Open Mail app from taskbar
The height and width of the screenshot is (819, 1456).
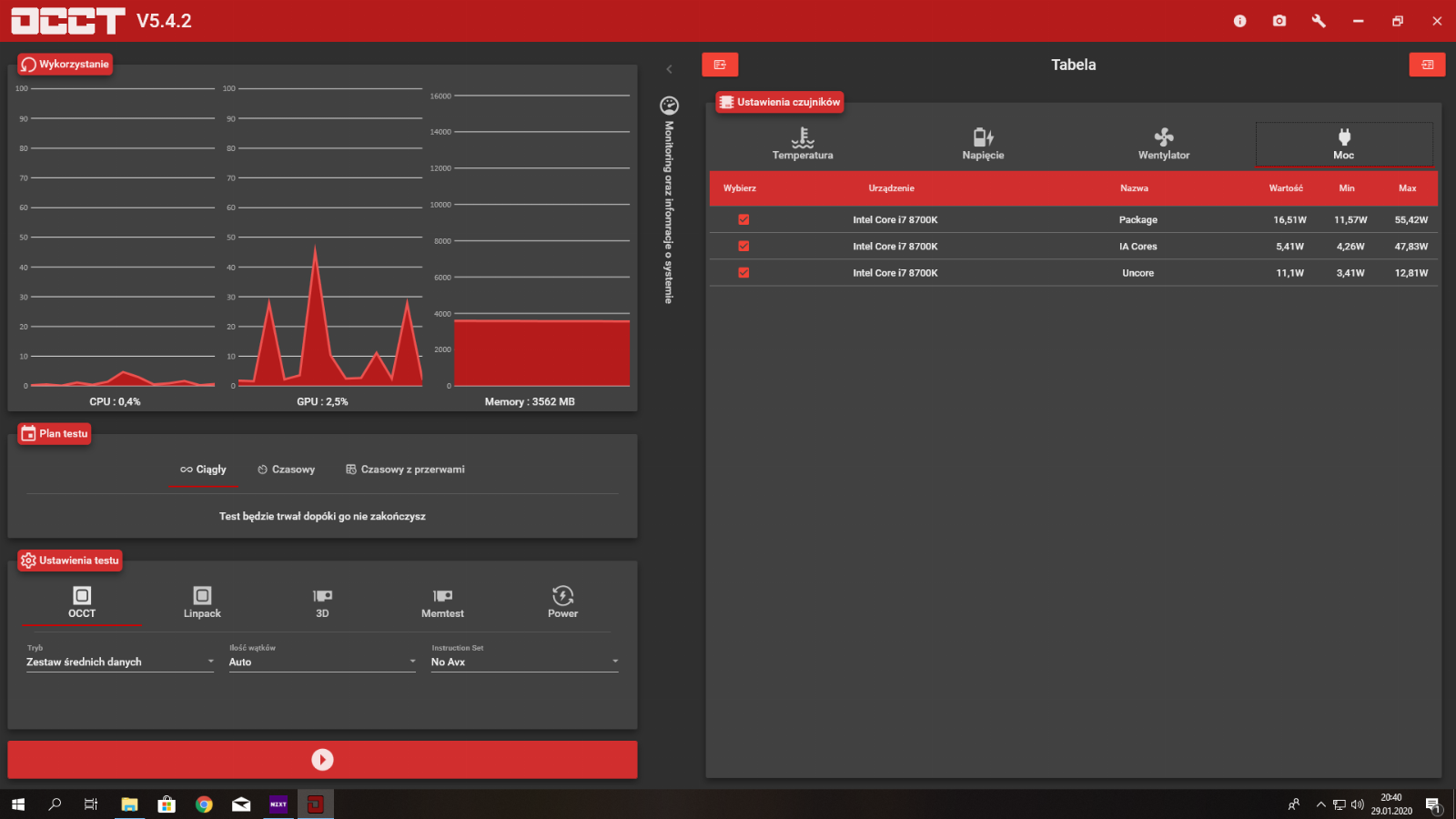(241, 804)
